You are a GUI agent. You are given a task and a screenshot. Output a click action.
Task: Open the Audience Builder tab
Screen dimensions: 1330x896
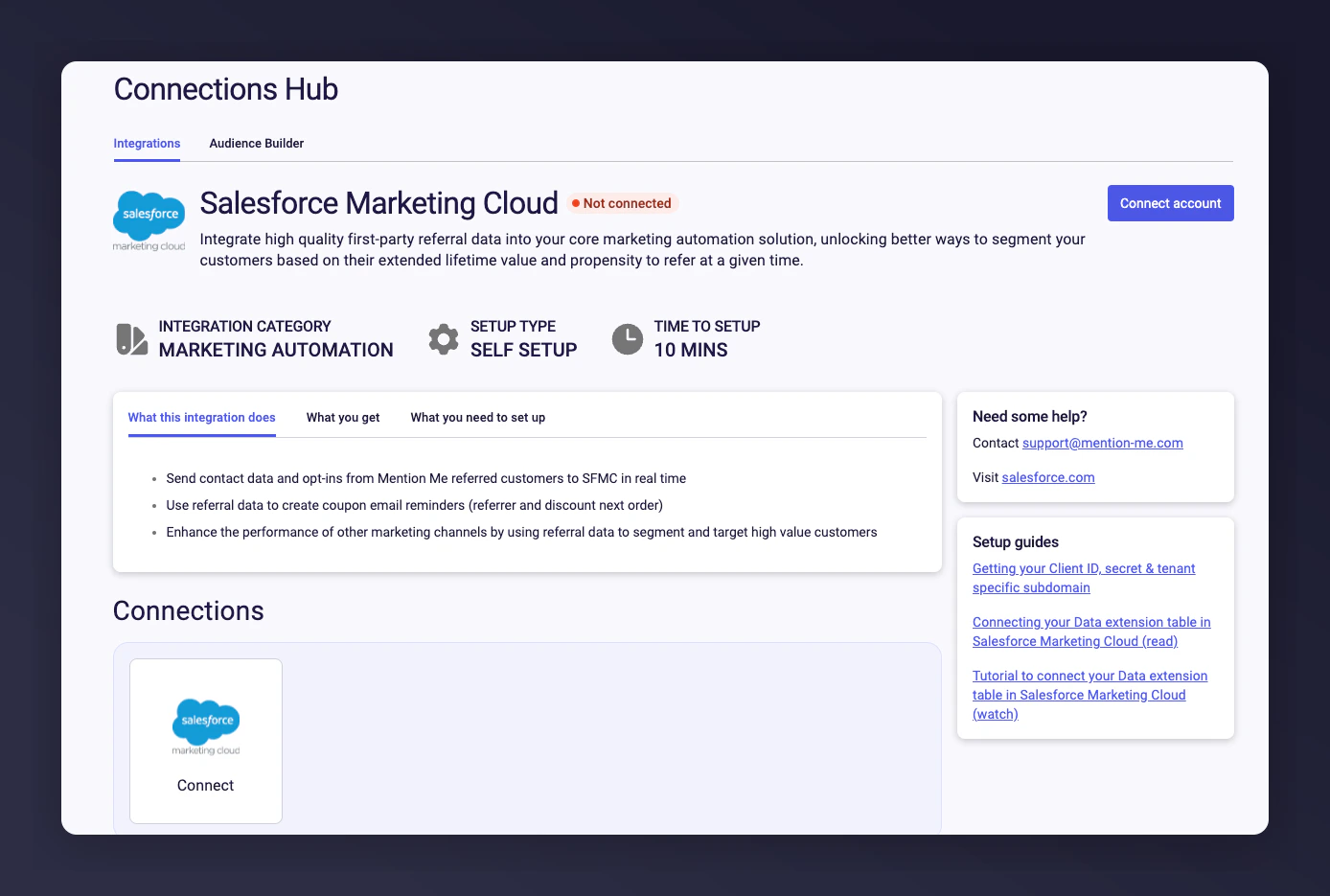[x=257, y=144]
